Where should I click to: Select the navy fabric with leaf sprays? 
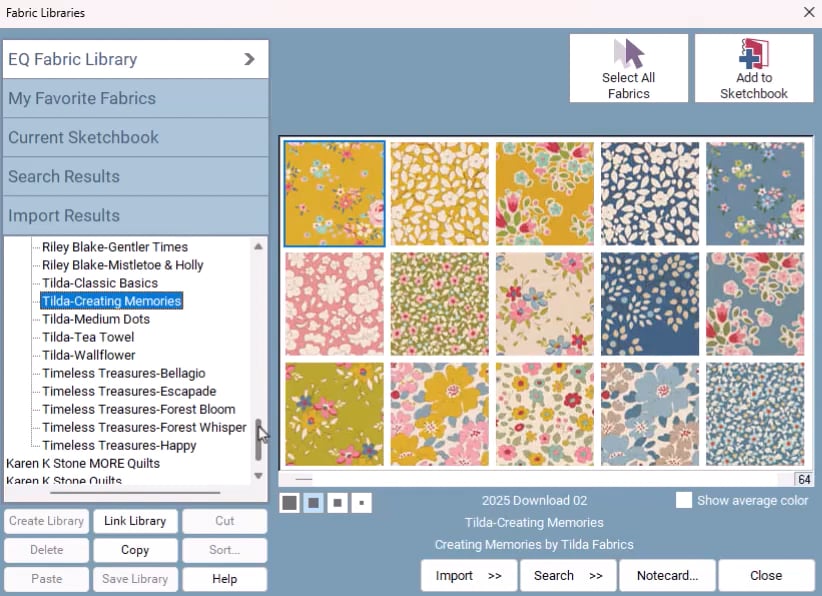[650, 304]
